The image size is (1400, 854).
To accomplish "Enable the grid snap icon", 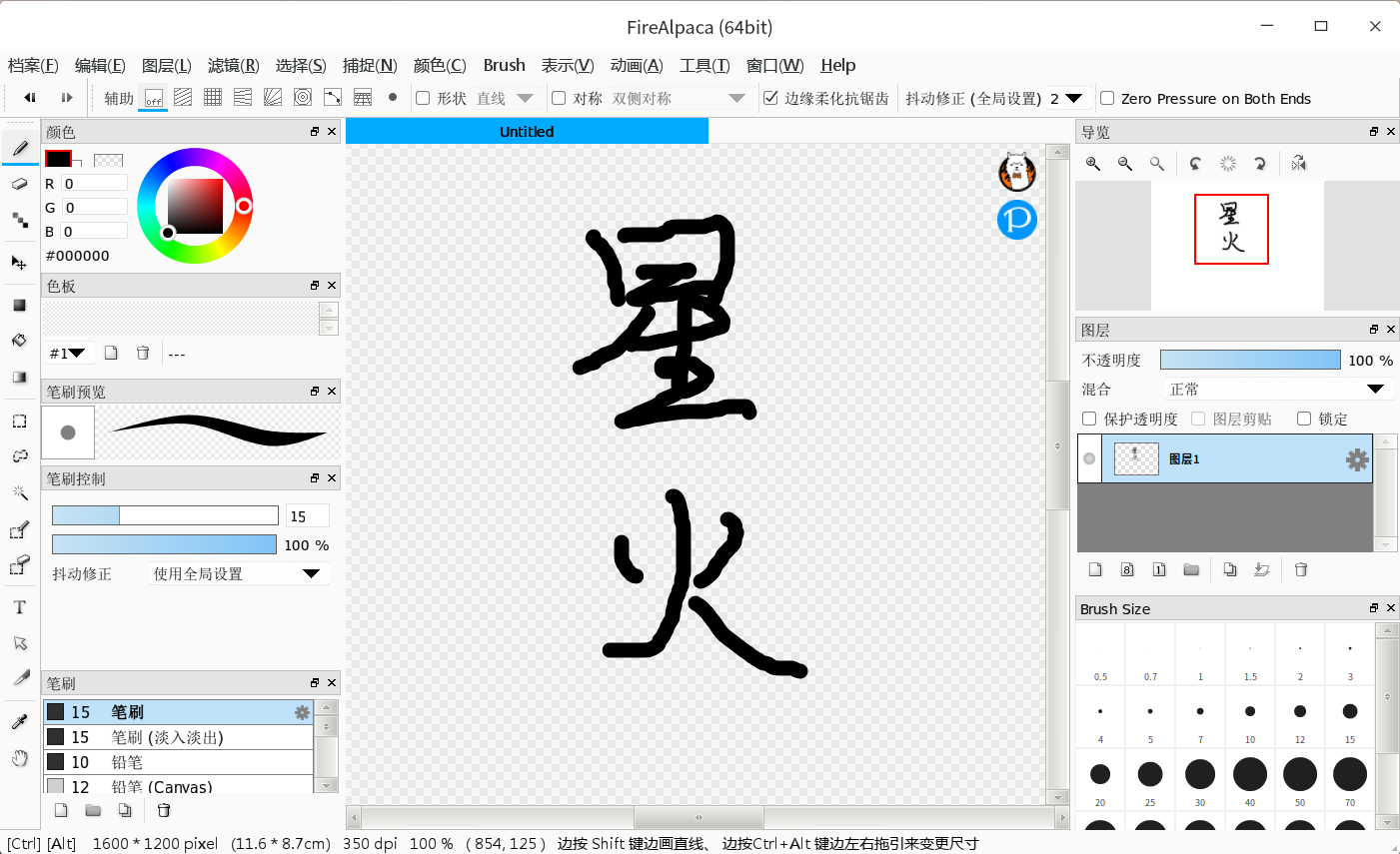I will 213,98.
